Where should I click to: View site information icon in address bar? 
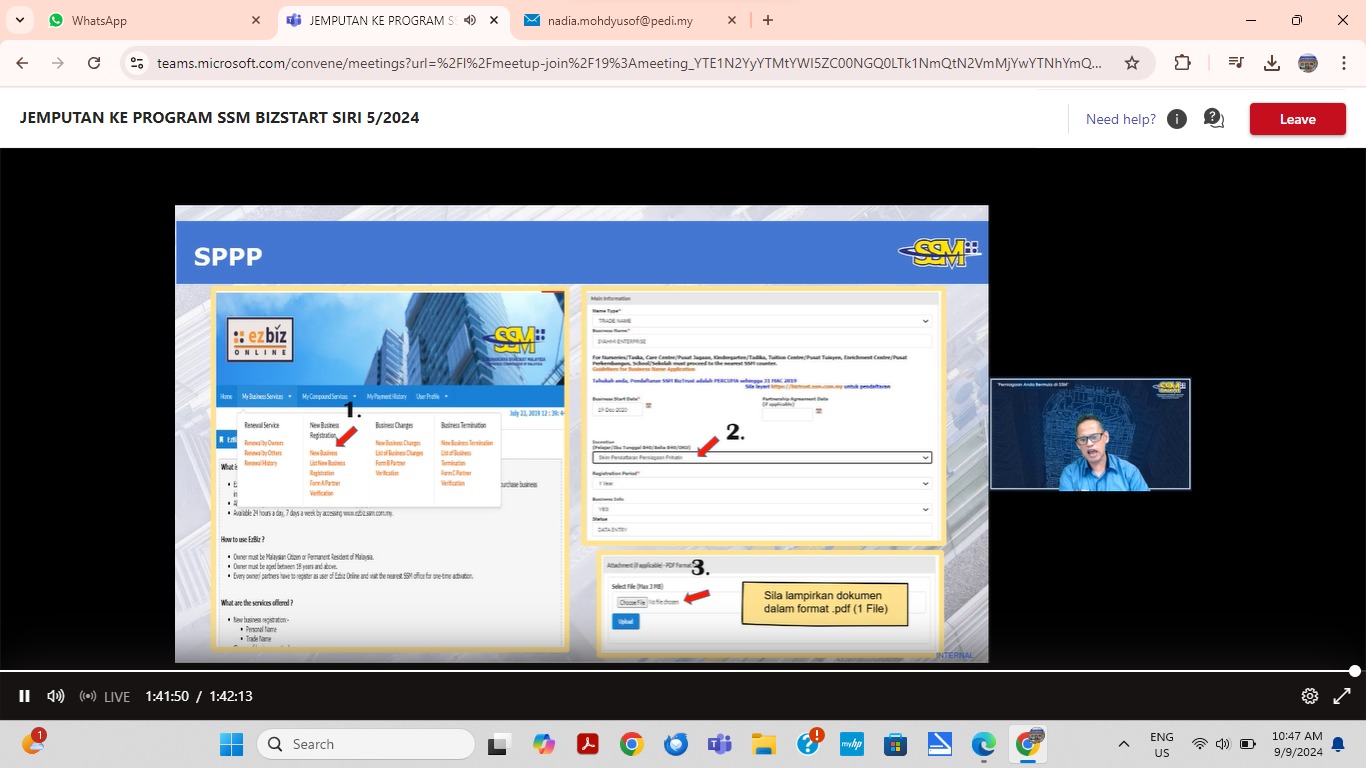click(138, 63)
